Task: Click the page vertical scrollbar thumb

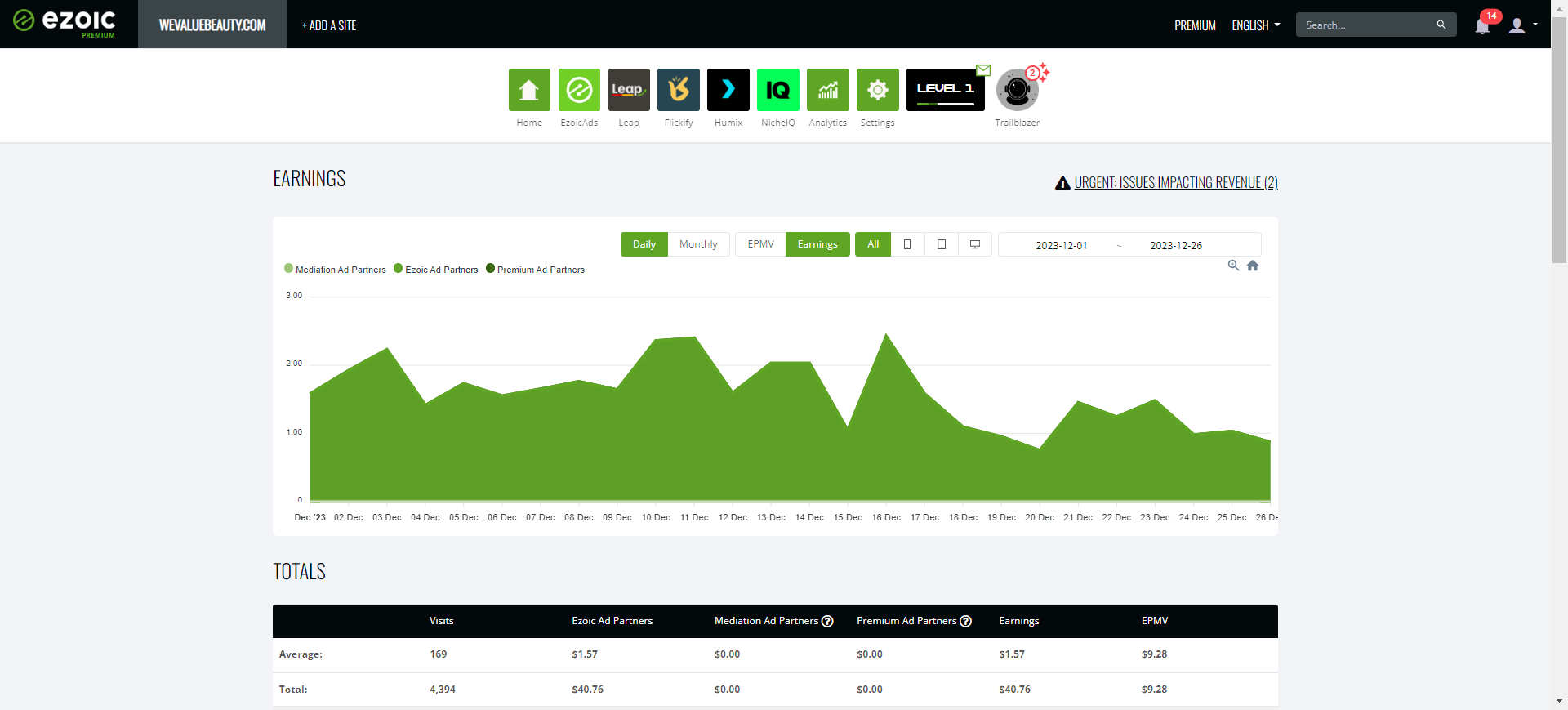Action: (1560, 139)
